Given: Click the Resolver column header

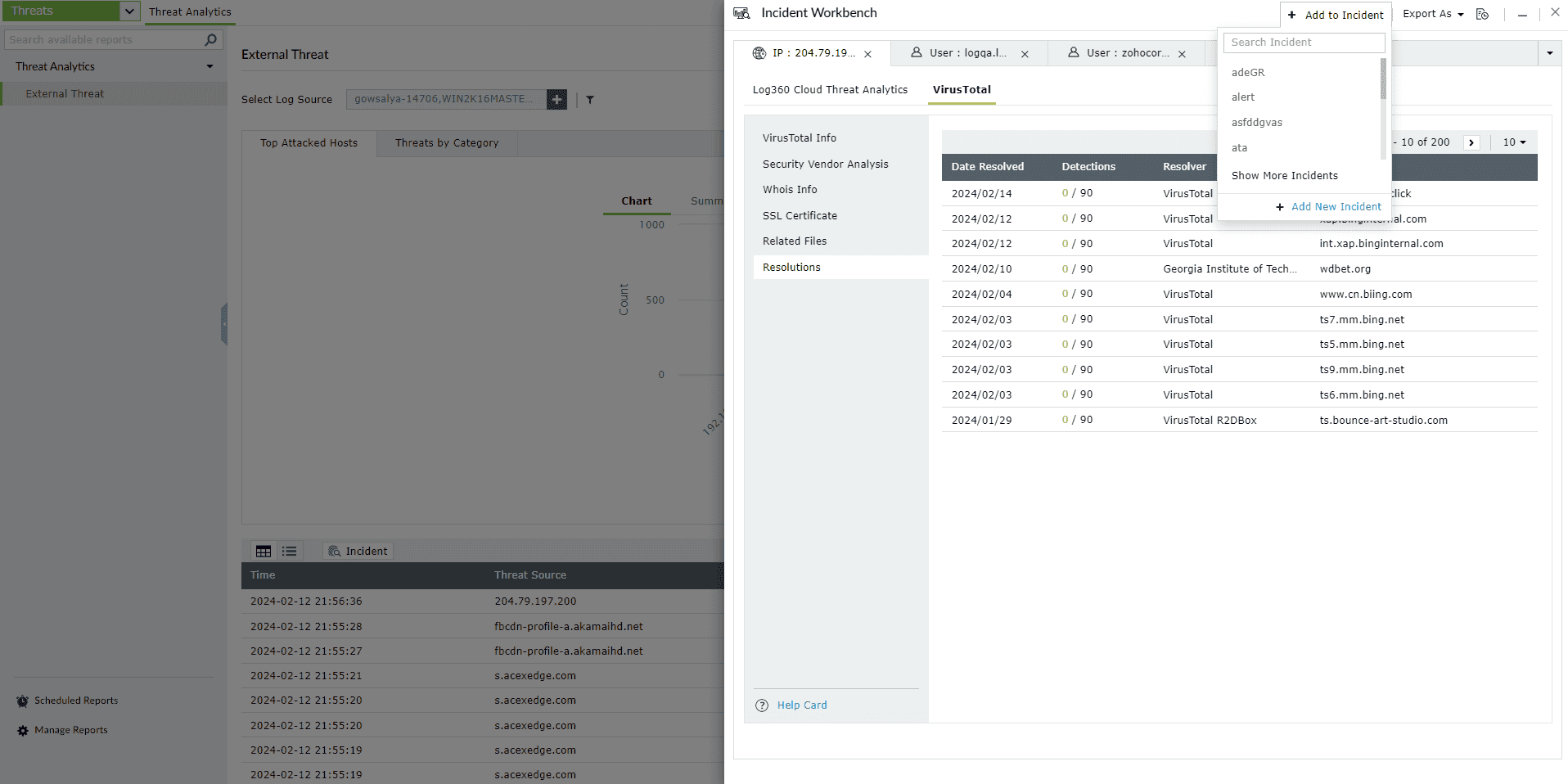Looking at the screenshot, I should [x=1184, y=167].
